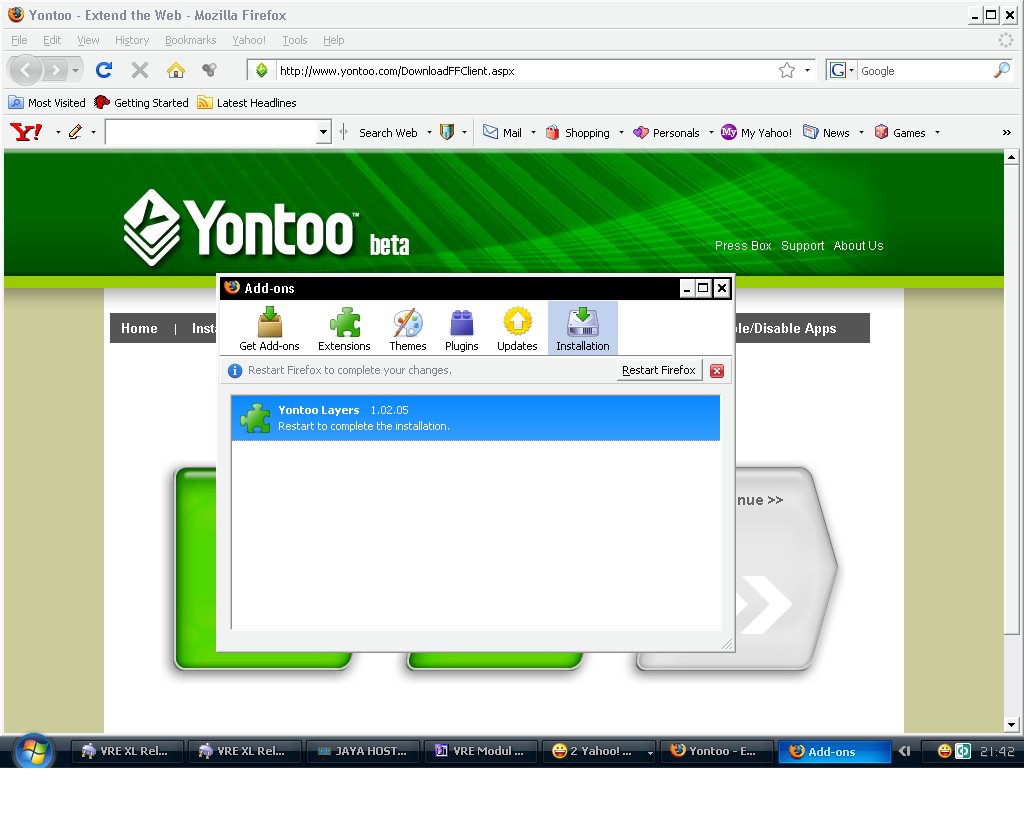Image resolution: width=1024 pixels, height=818 pixels.
Task: Open the Latest Headlines feed
Action: (247, 102)
